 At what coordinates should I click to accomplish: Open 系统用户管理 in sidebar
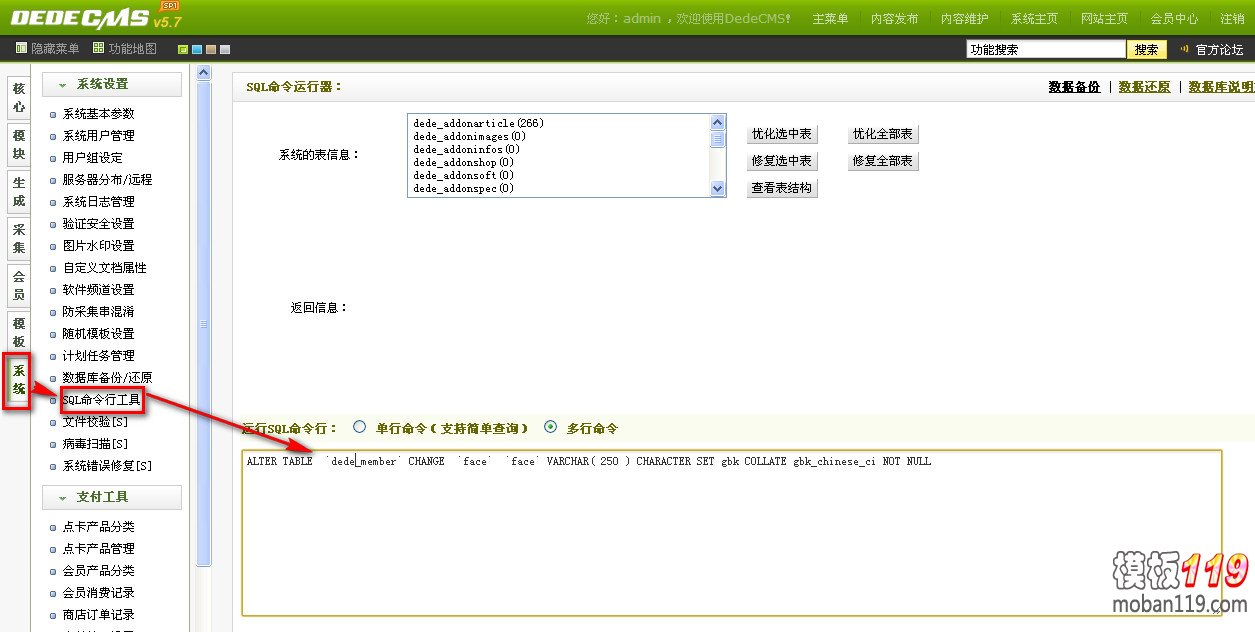98,136
